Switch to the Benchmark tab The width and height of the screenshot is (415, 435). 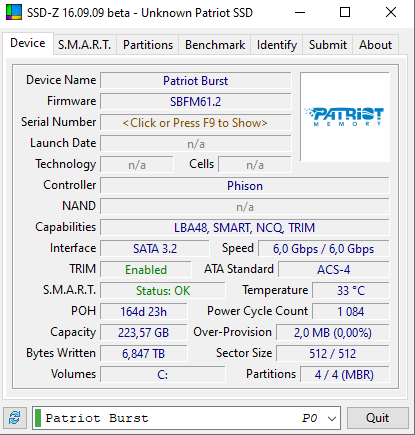point(215,45)
